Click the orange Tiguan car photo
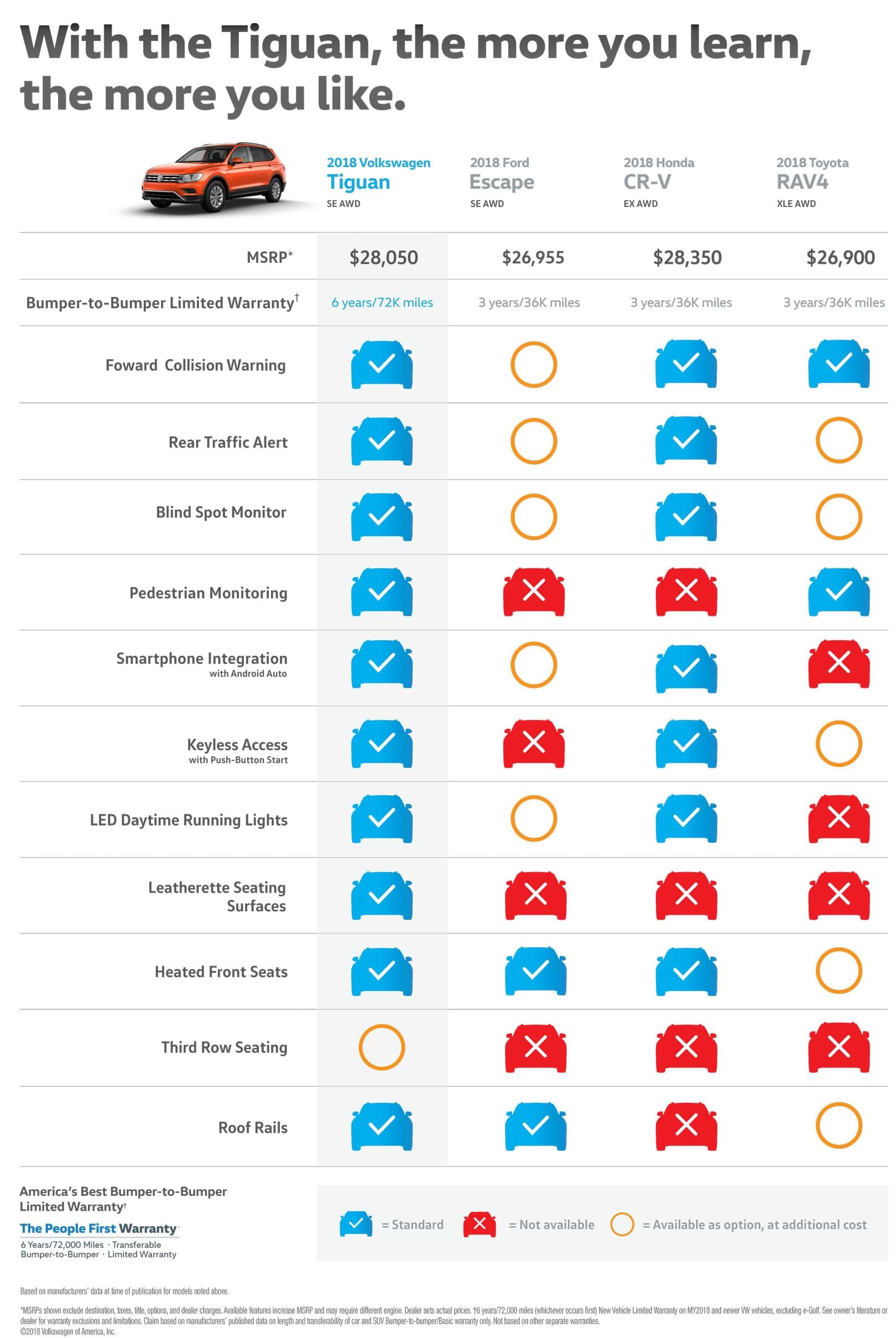 coord(213,178)
